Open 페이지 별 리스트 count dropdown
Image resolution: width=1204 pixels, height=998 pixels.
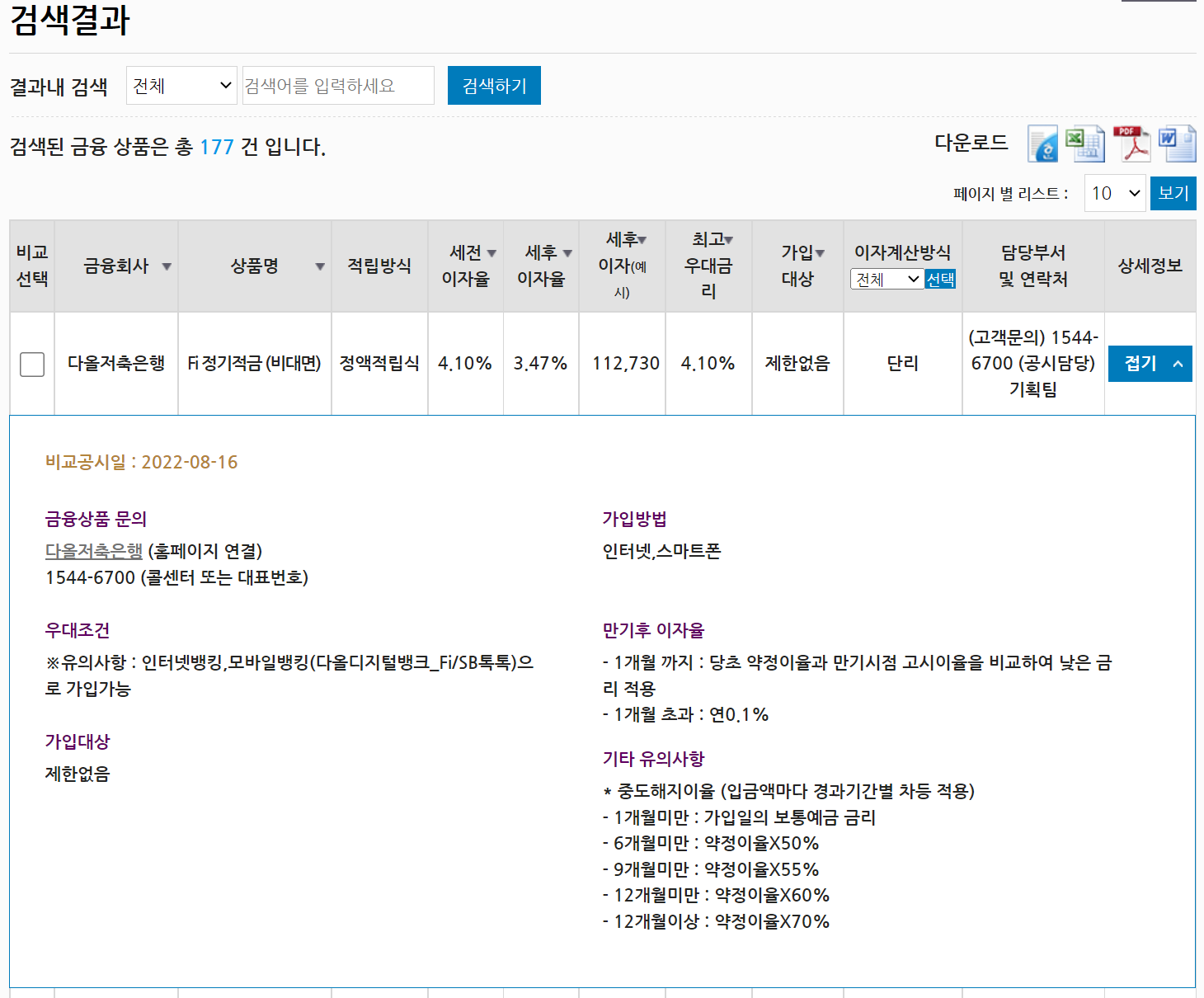click(x=1115, y=193)
